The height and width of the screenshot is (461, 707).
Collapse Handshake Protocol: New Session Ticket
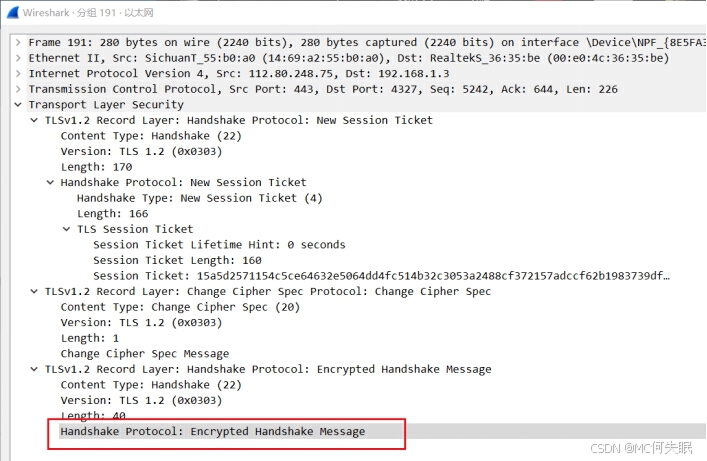pos(51,182)
